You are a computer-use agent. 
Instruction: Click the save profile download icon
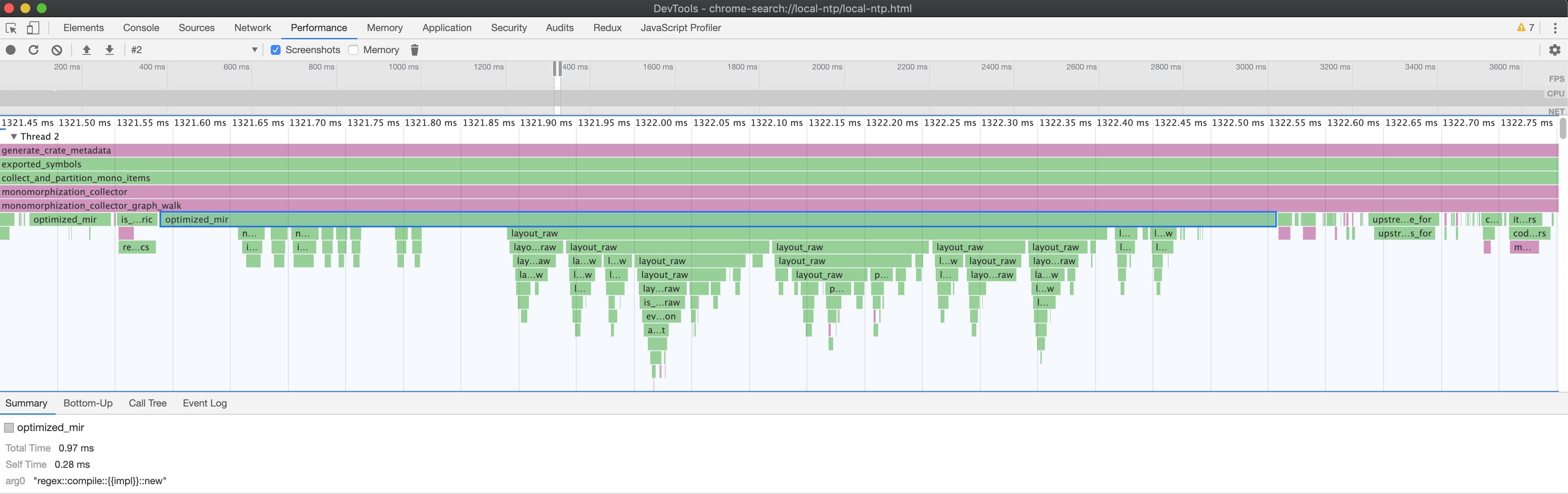pyautogui.click(x=110, y=50)
